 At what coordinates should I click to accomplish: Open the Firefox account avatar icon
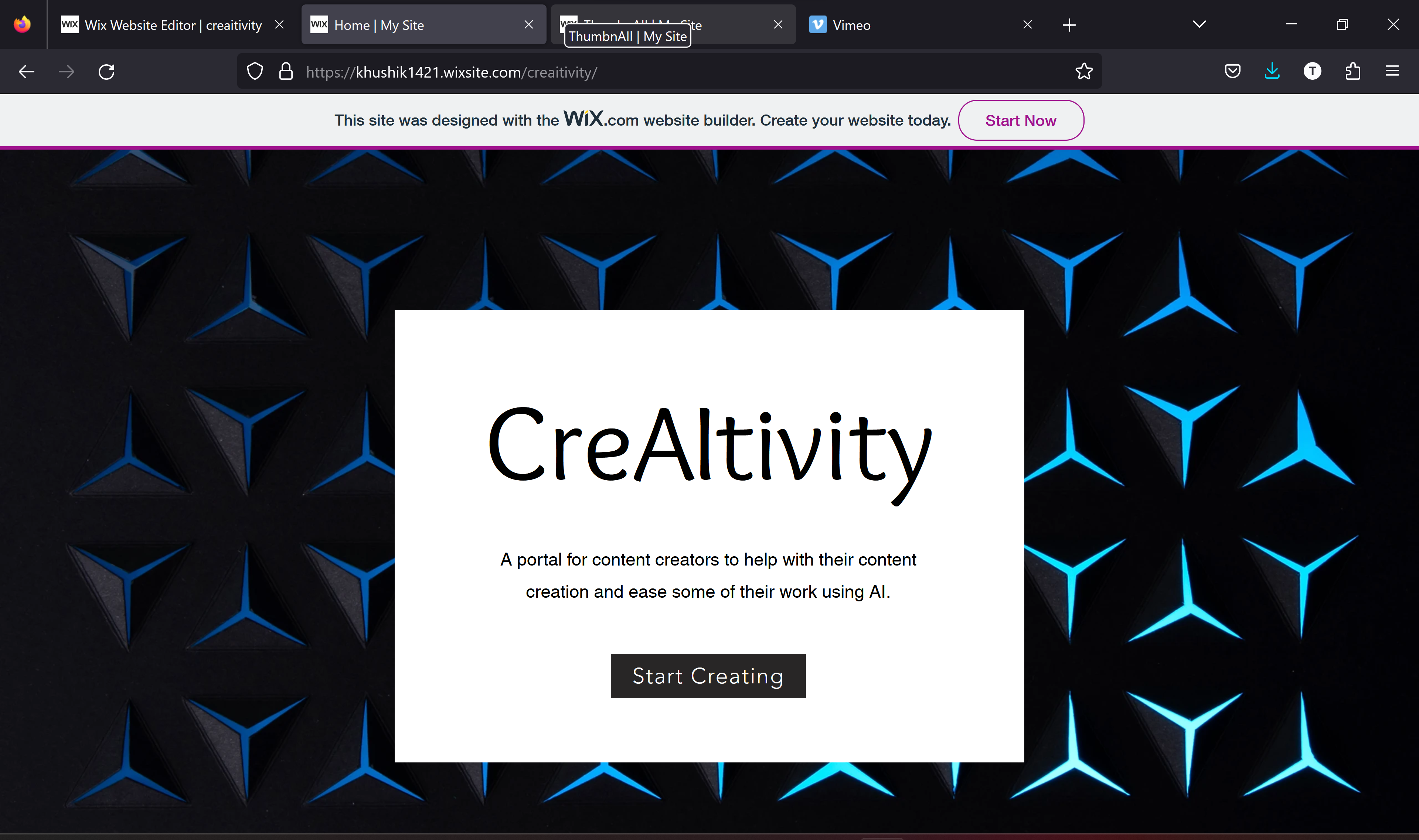(x=1312, y=71)
